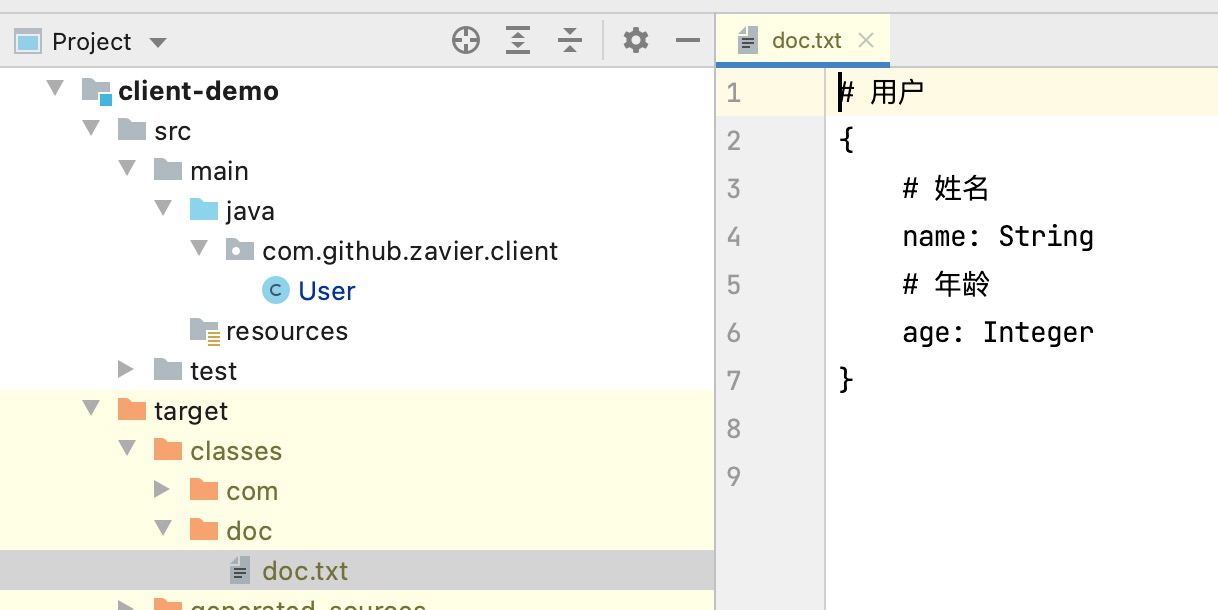
Task: Click the doc.txt tab file icon
Action: click(x=748, y=41)
